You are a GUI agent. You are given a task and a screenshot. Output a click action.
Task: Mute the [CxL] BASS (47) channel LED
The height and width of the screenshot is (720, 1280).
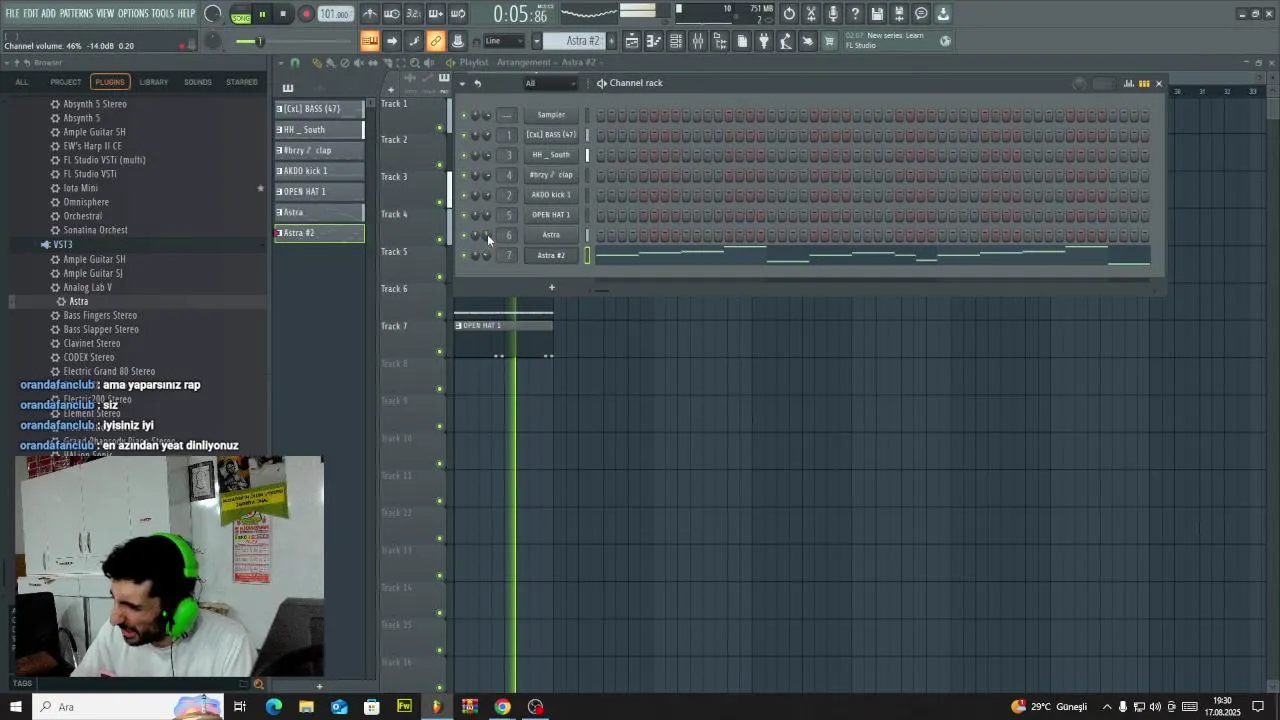click(x=463, y=135)
